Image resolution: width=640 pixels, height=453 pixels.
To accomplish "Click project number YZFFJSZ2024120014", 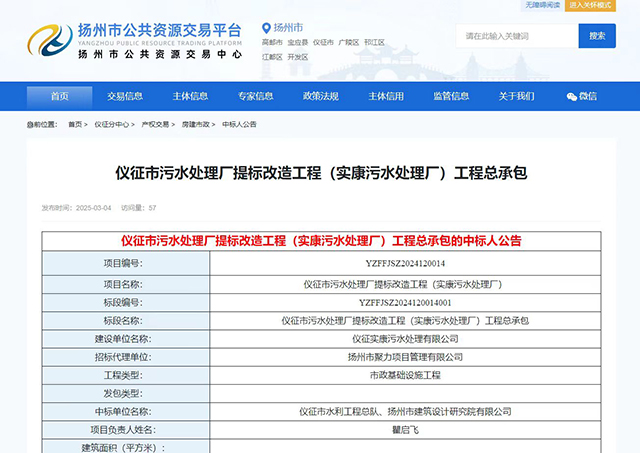I will pos(405,264).
